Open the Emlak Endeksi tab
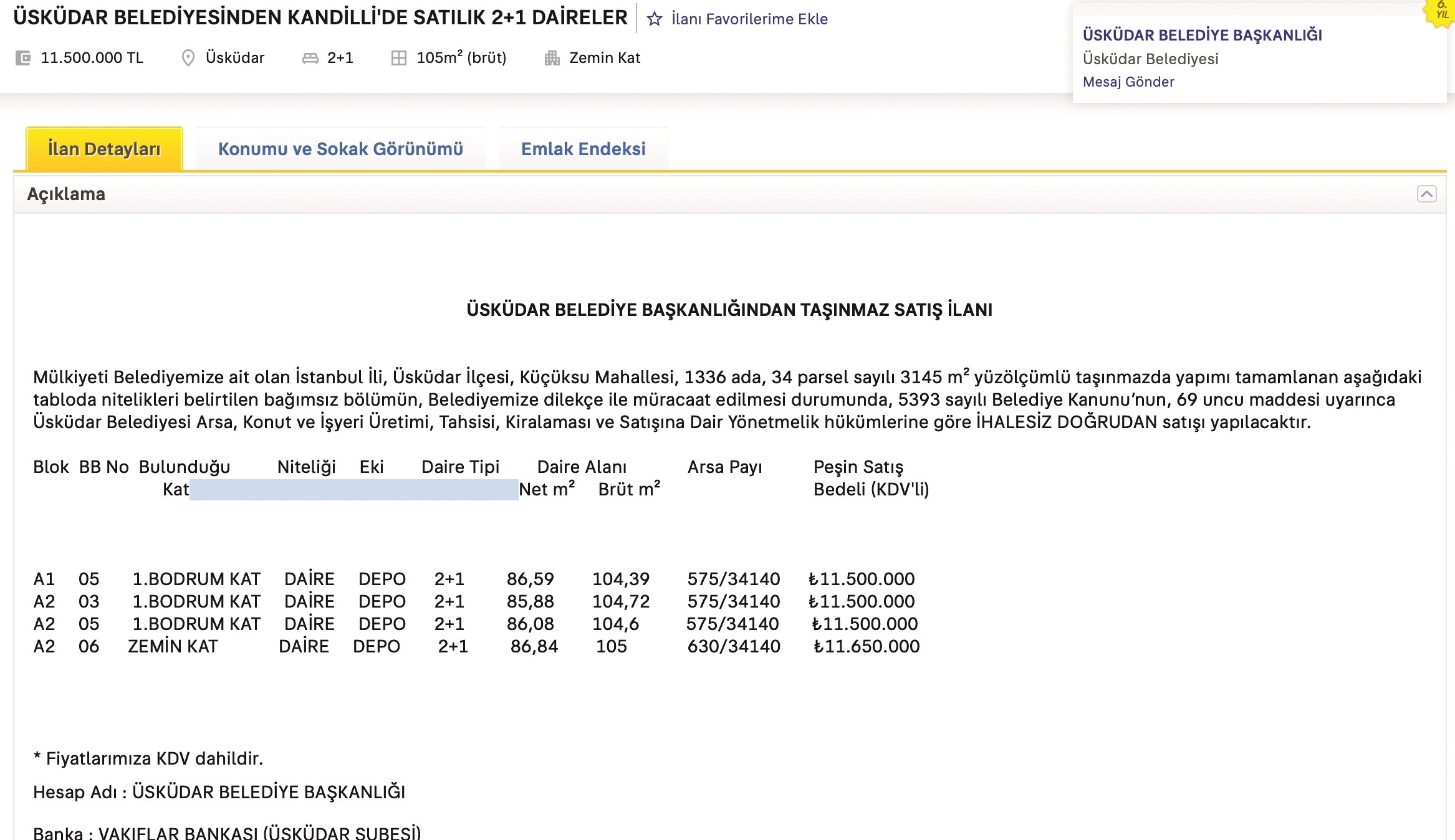The height and width of the screenshot is (840, 1455). pyautogui.click(x=583, y=149)
